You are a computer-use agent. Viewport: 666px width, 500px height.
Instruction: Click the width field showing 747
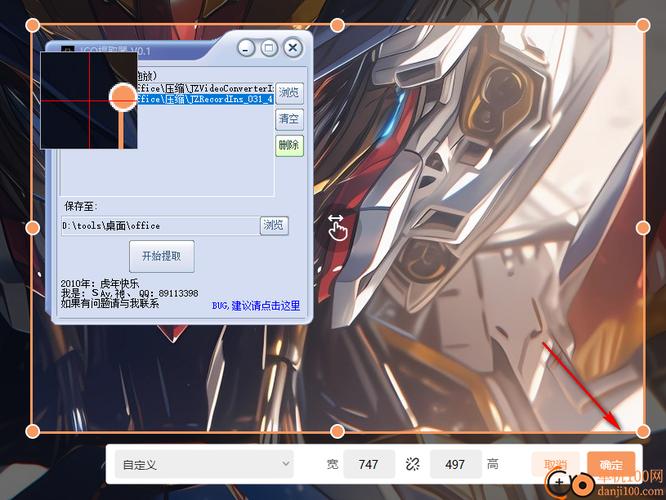click(369, 464)
